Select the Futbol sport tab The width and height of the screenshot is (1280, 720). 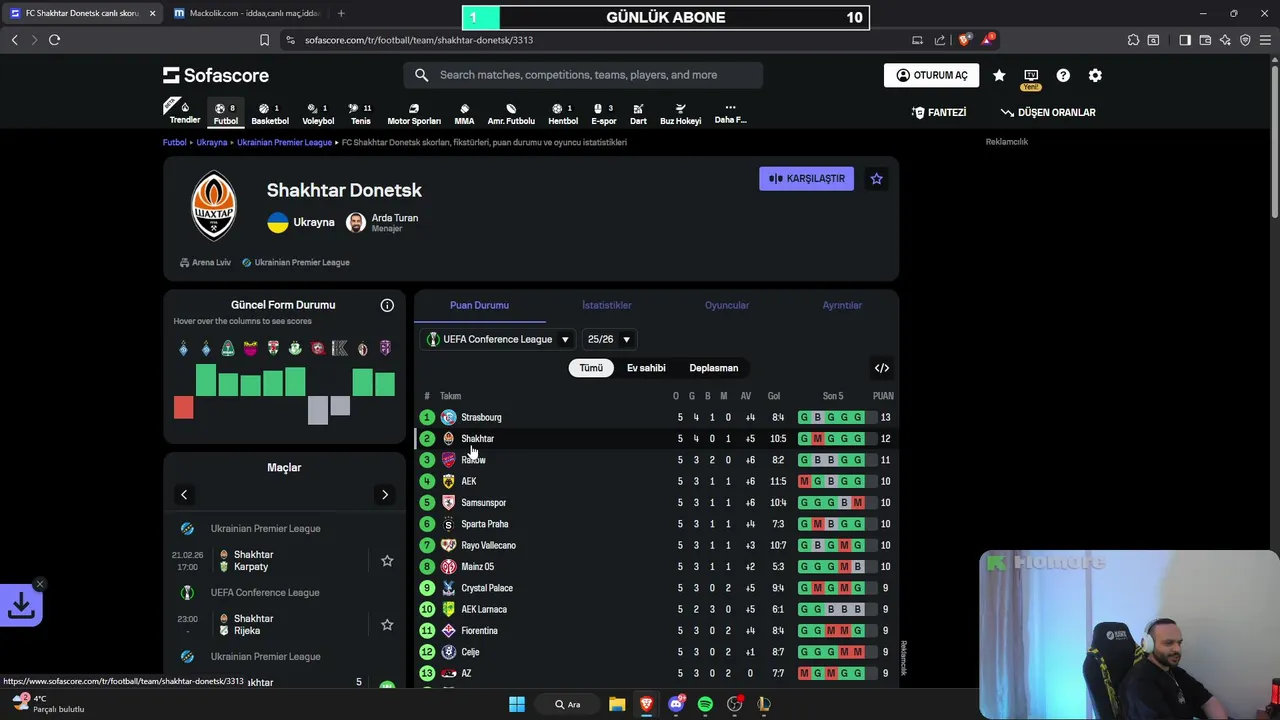[x=226, y=113]
